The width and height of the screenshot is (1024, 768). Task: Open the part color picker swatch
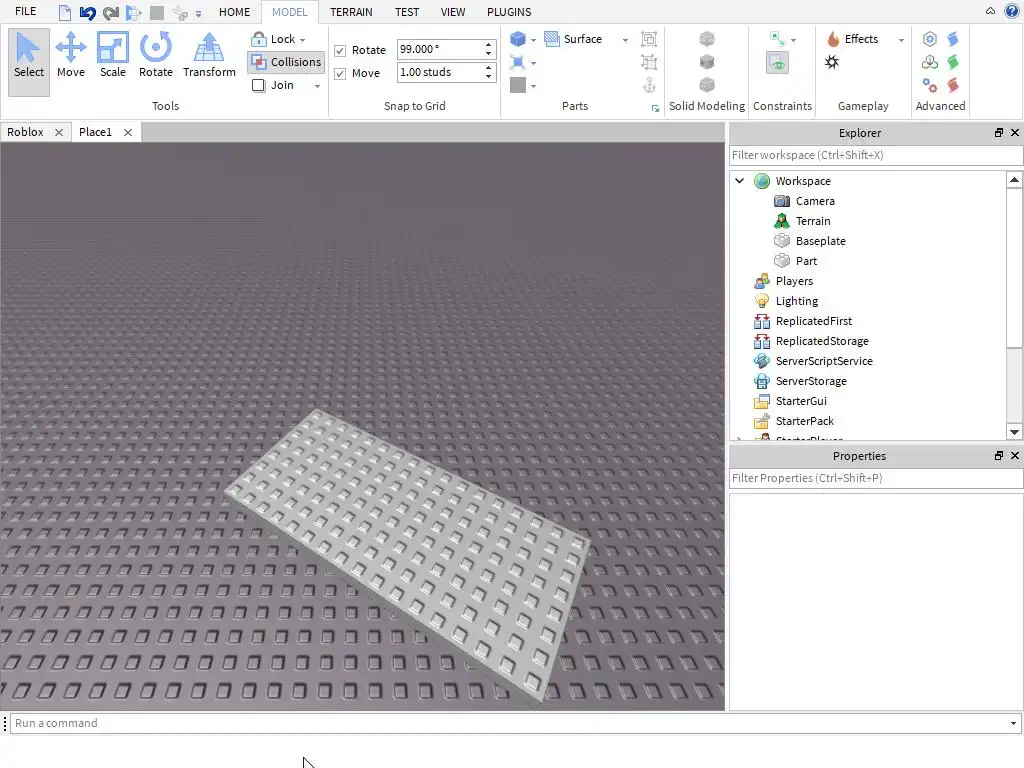coord(518,85)
